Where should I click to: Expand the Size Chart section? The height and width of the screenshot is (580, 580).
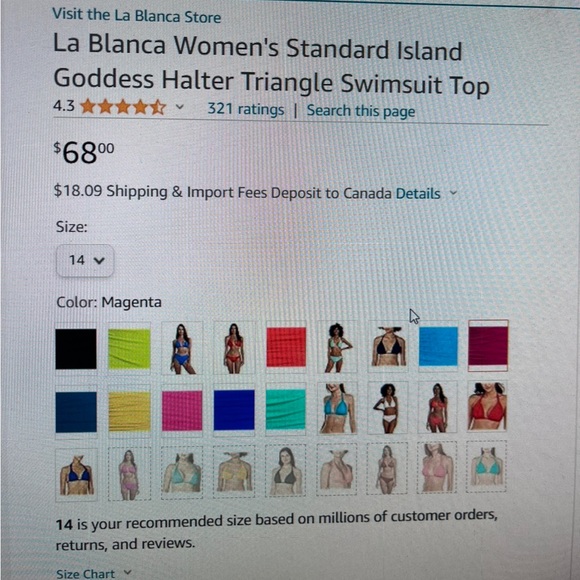(94, 573)
